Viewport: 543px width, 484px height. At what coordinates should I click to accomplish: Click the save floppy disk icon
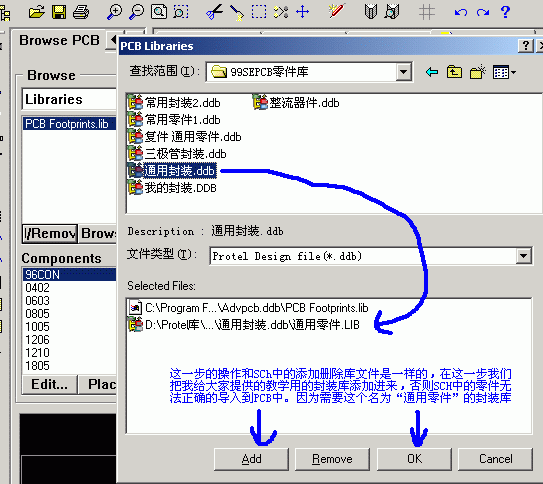(59, 12)
